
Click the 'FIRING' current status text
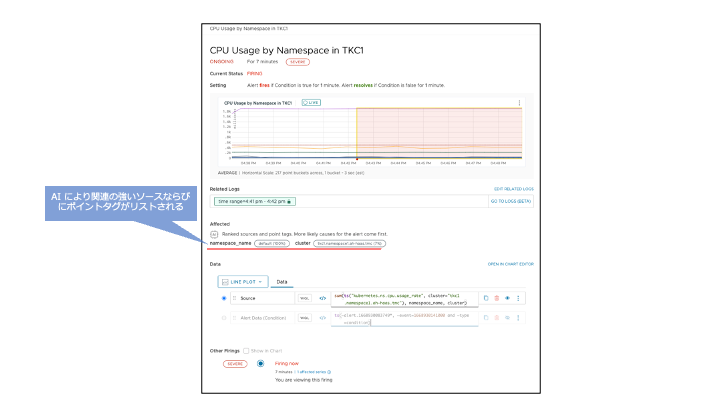pyautogui.click(x=254, y=73)
